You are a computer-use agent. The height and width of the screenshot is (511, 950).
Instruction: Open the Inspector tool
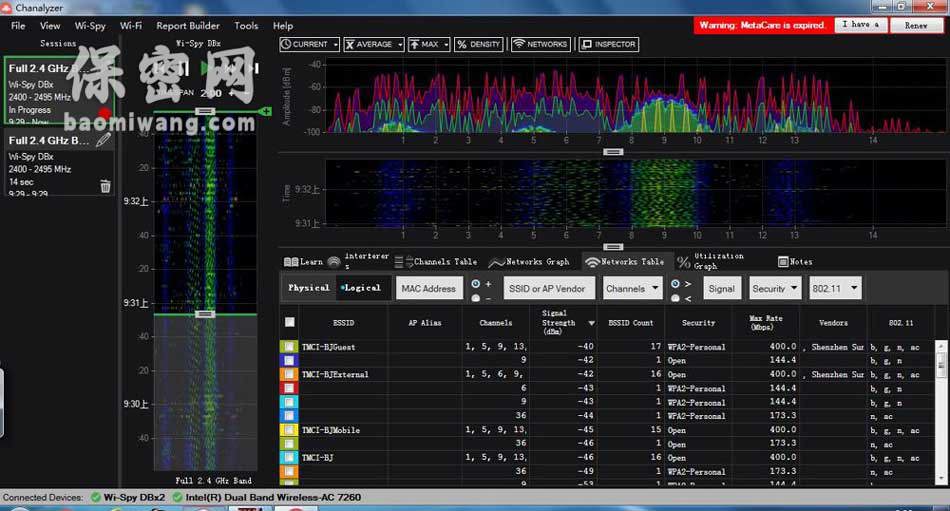pyautogui.click(x=608, y=45)
